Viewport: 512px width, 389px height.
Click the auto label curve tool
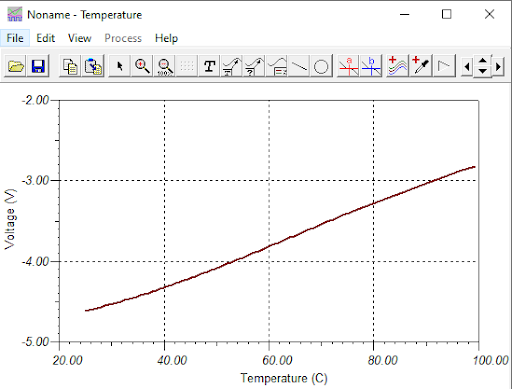coord(232,66)
